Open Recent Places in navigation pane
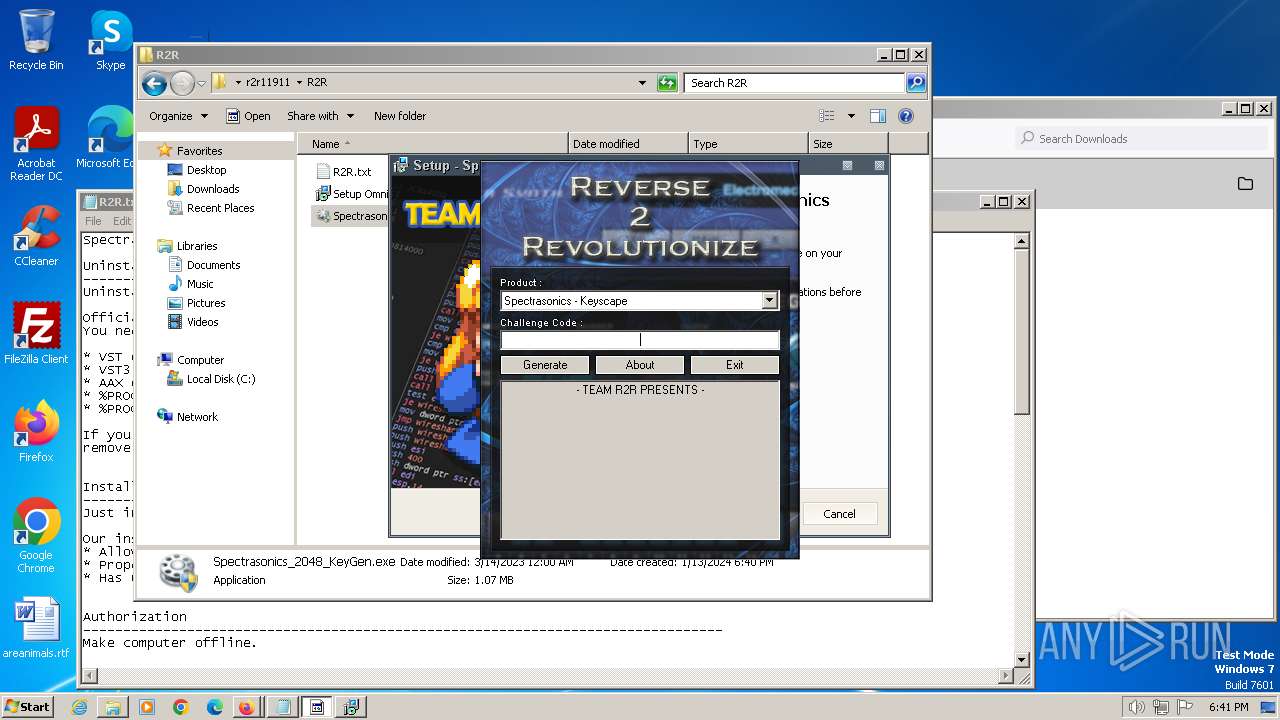 tap(220, 208)
